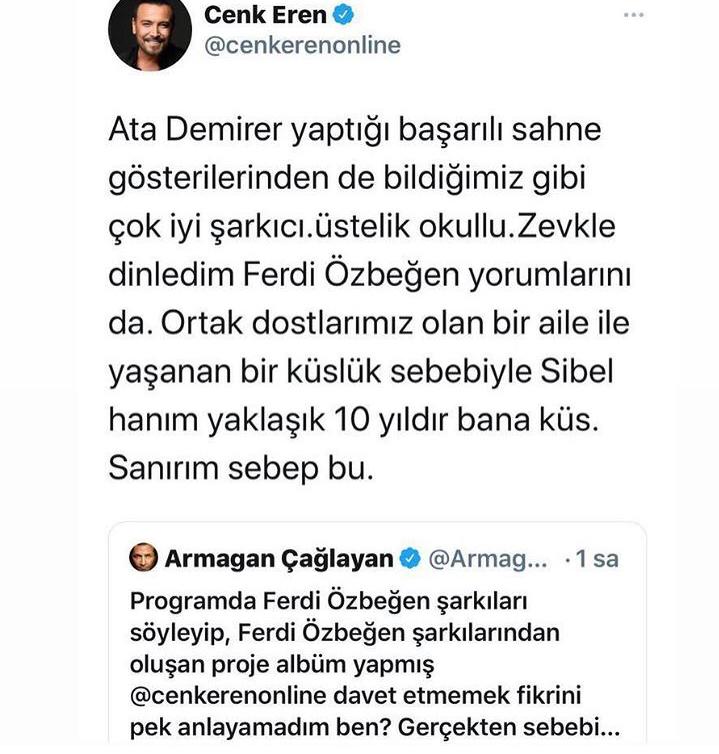Viewport: 719px width, 754px height.
Task: Open Armagan Çağlayan's name in quoted tweet
Action: (x=279, y=560)
